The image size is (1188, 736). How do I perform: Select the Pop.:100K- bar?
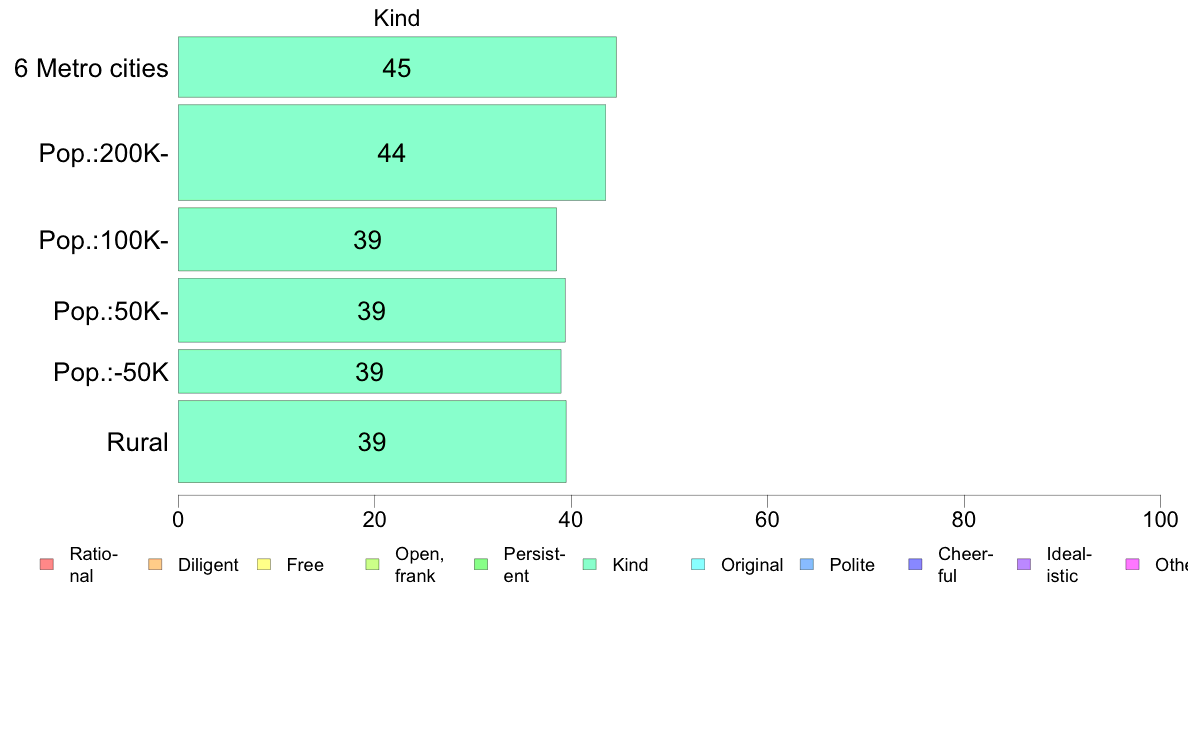pos(367,239)
